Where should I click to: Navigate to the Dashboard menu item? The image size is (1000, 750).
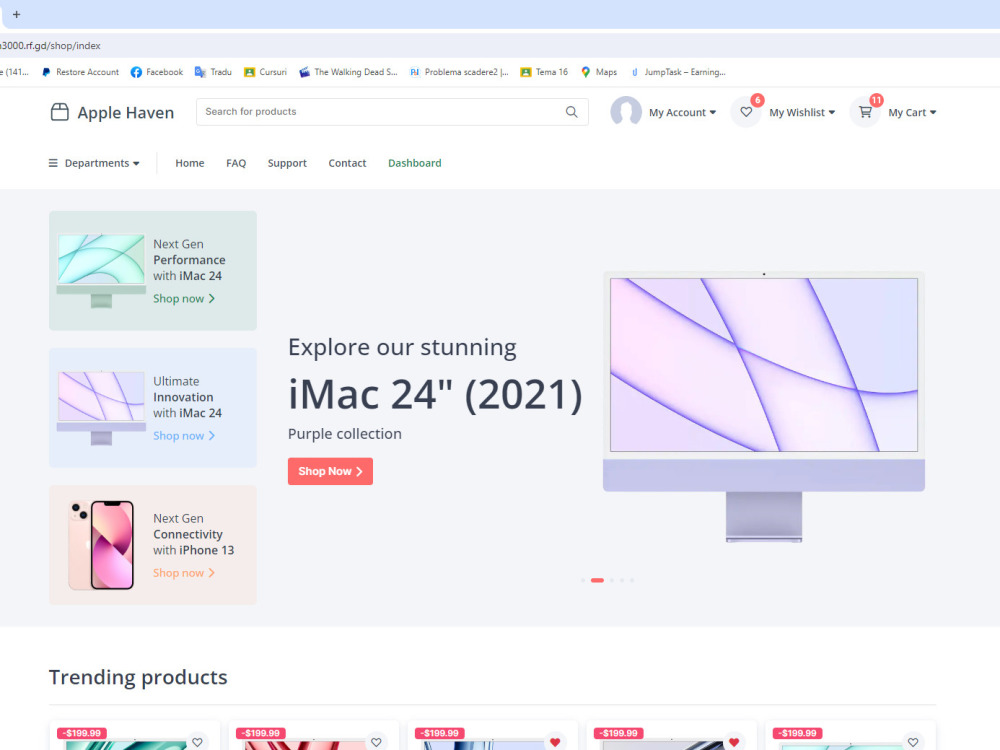(414, 163)
